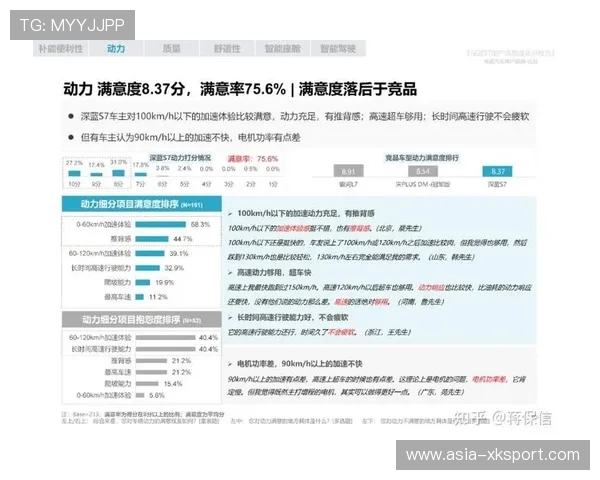Screen dimensions: 600x480
Task: Select the highlighted 动力 tab
Action: tap(116, 49)
